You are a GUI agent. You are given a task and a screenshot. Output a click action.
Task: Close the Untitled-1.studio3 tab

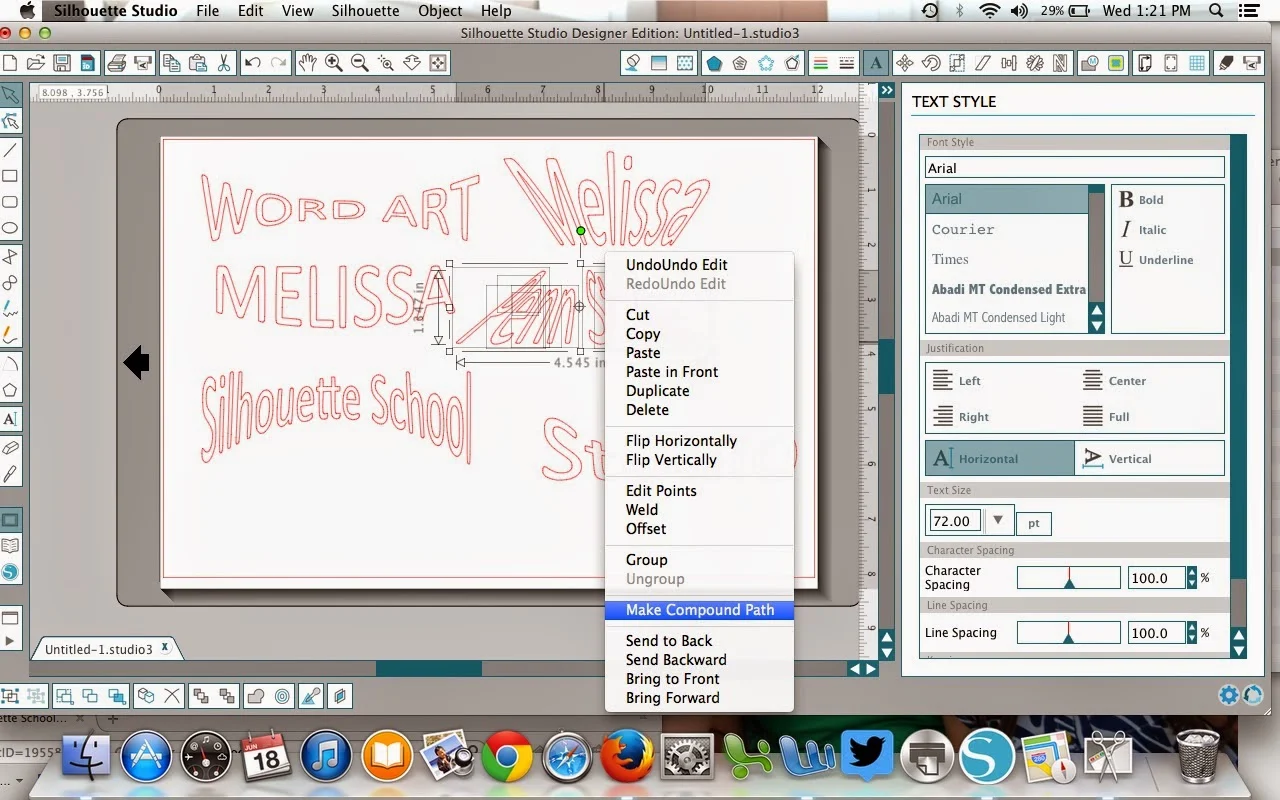pos(166,648)
